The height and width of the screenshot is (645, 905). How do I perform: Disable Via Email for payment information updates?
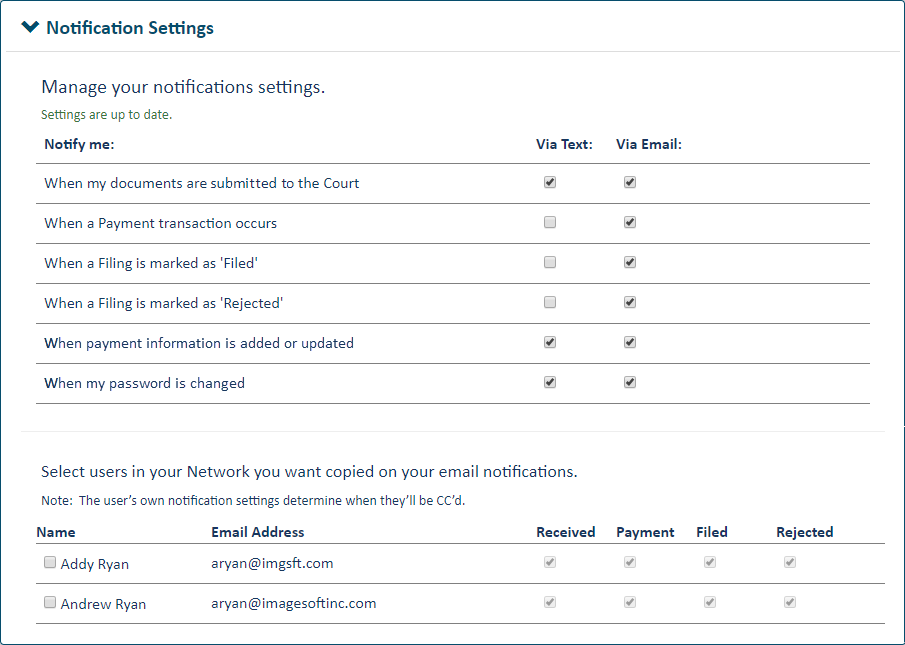coord(629,342)
